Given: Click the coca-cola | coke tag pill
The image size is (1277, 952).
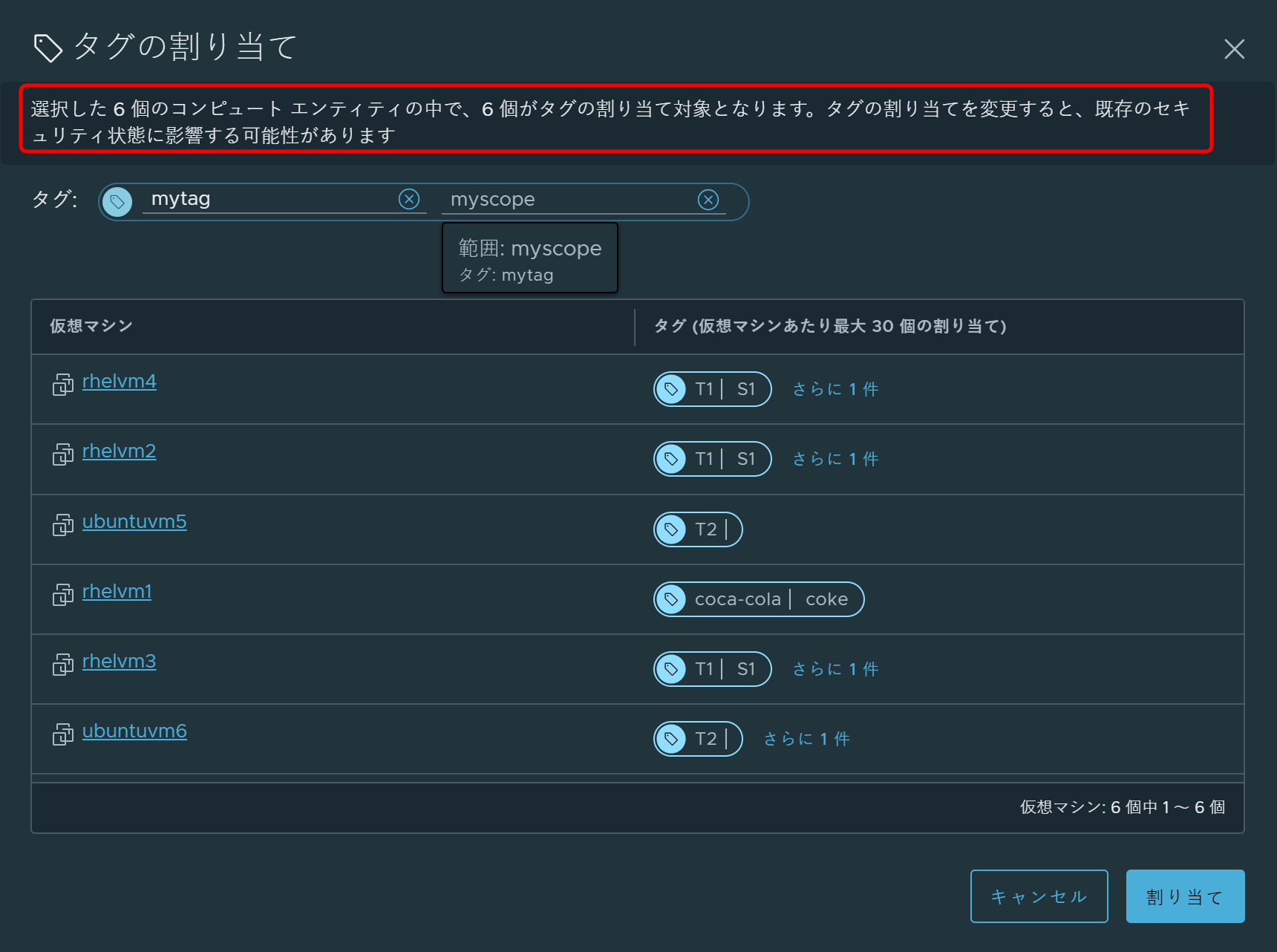Looking at the screenshot, I should (759, 599).
